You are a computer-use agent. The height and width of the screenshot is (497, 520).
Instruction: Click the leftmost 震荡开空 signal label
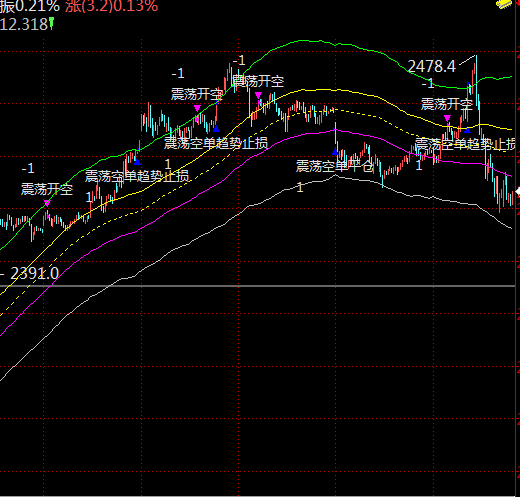[x=47, y=189]
